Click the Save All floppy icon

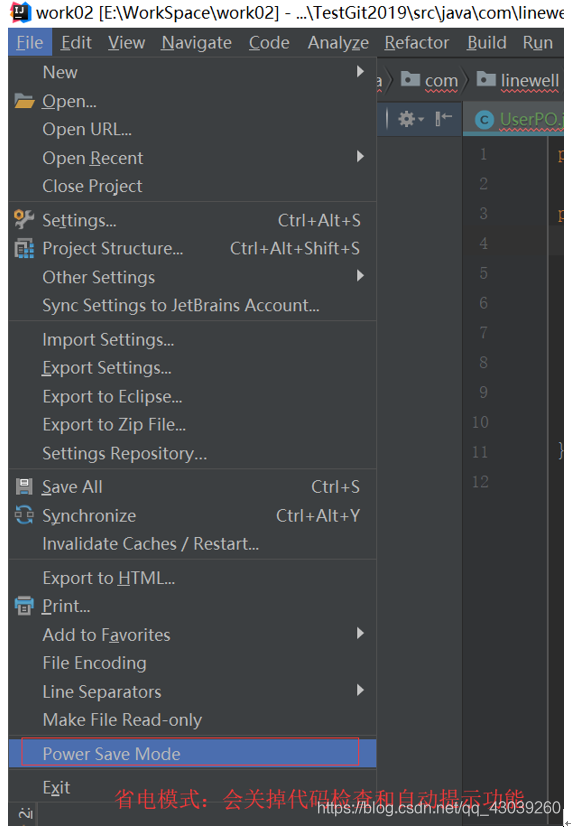click(24, 487)
